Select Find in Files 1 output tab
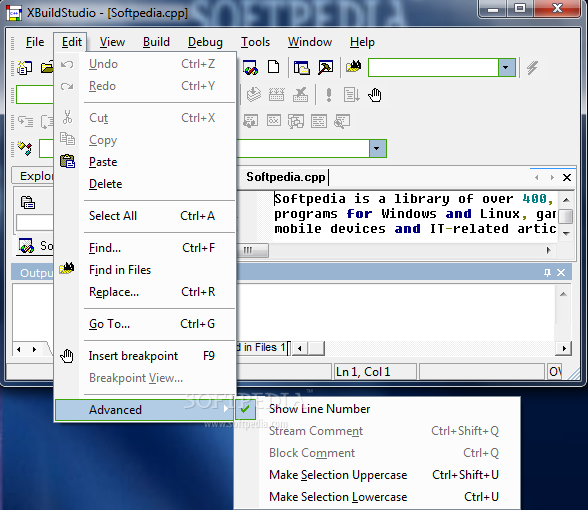Image resolution: width=588 pixels, height=510 pixels. tap(262, 348)
